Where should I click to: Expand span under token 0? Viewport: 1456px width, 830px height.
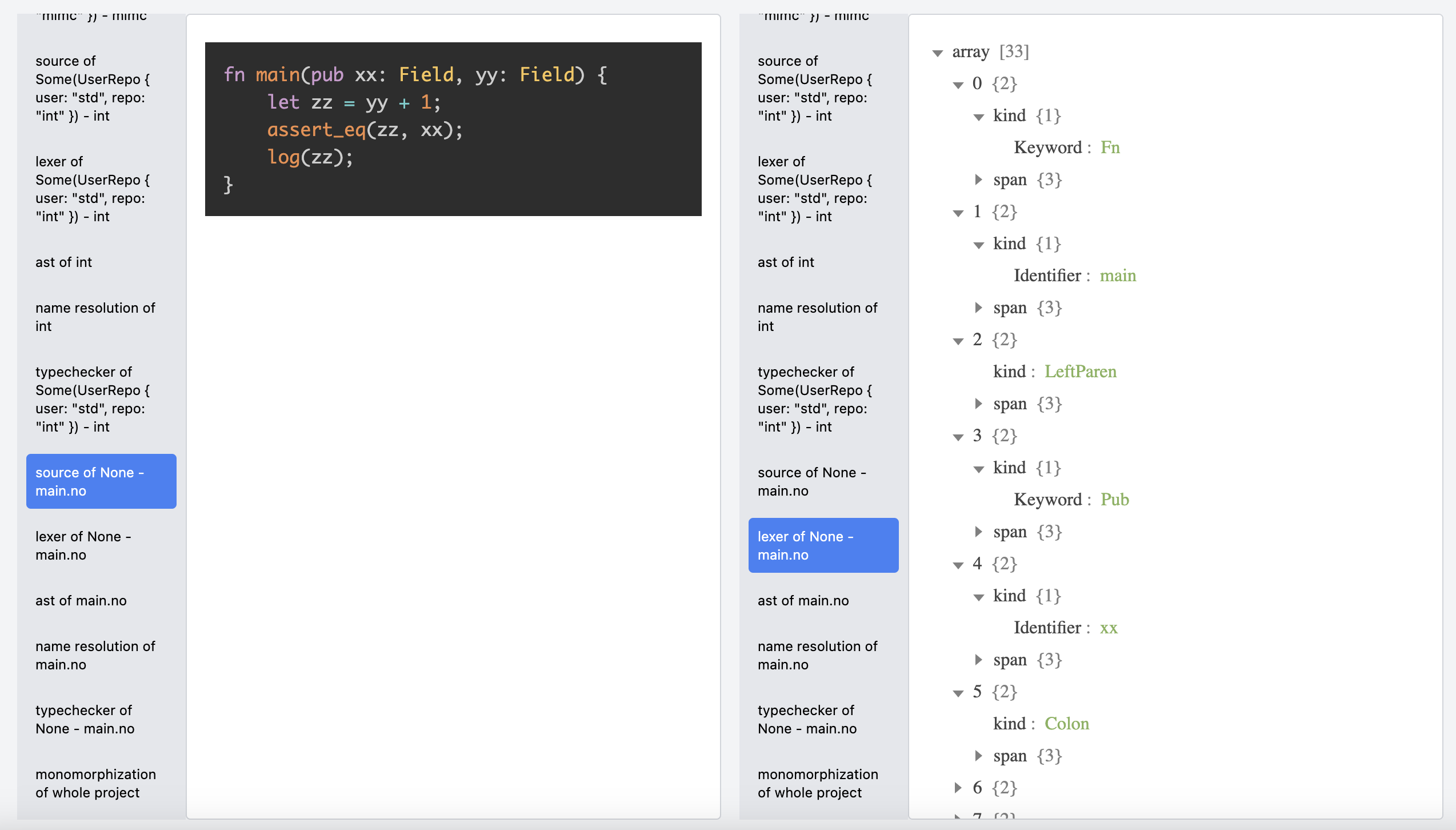(978, 180)
